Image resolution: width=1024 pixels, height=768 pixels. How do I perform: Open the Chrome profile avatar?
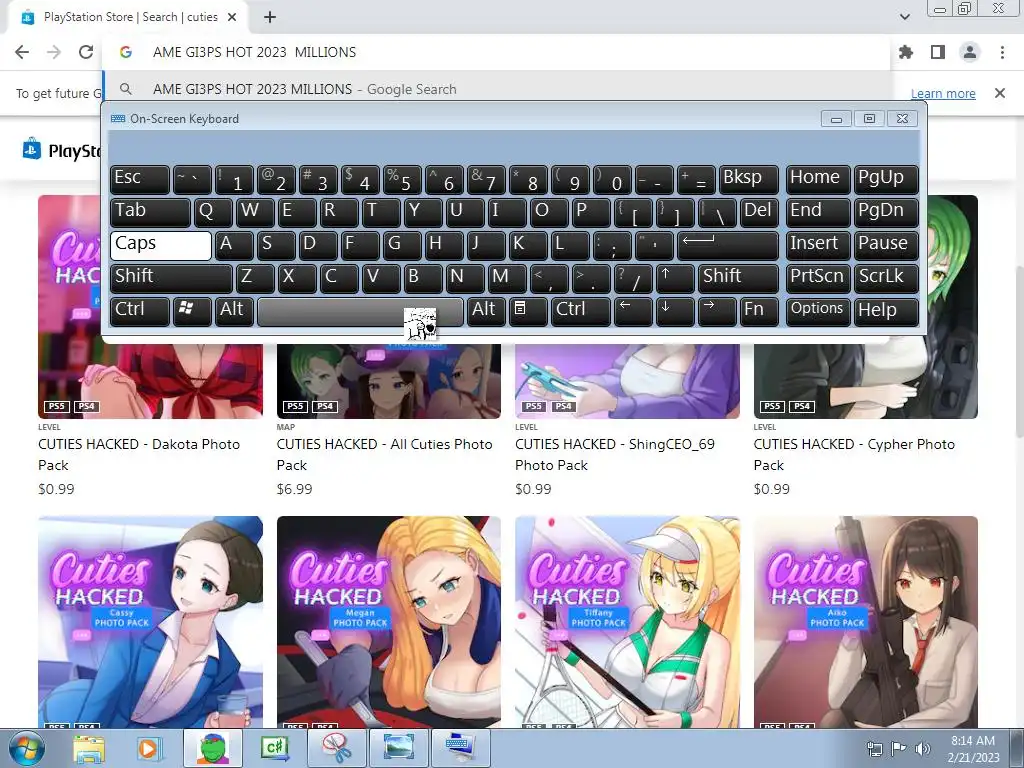tap(970, 52)
